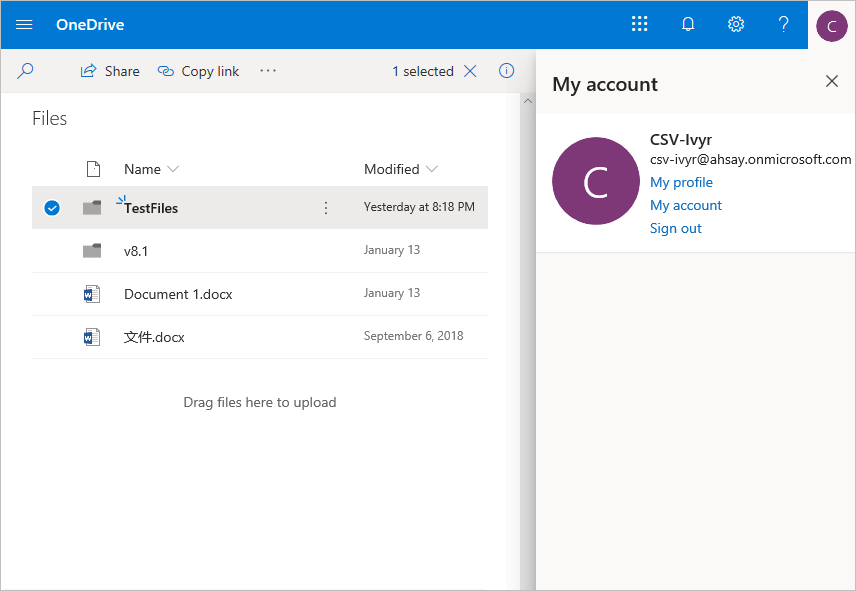Click the purple account avatar in header
The width and height of the screenshot is (856, 591).
click(x=831, y=25)
